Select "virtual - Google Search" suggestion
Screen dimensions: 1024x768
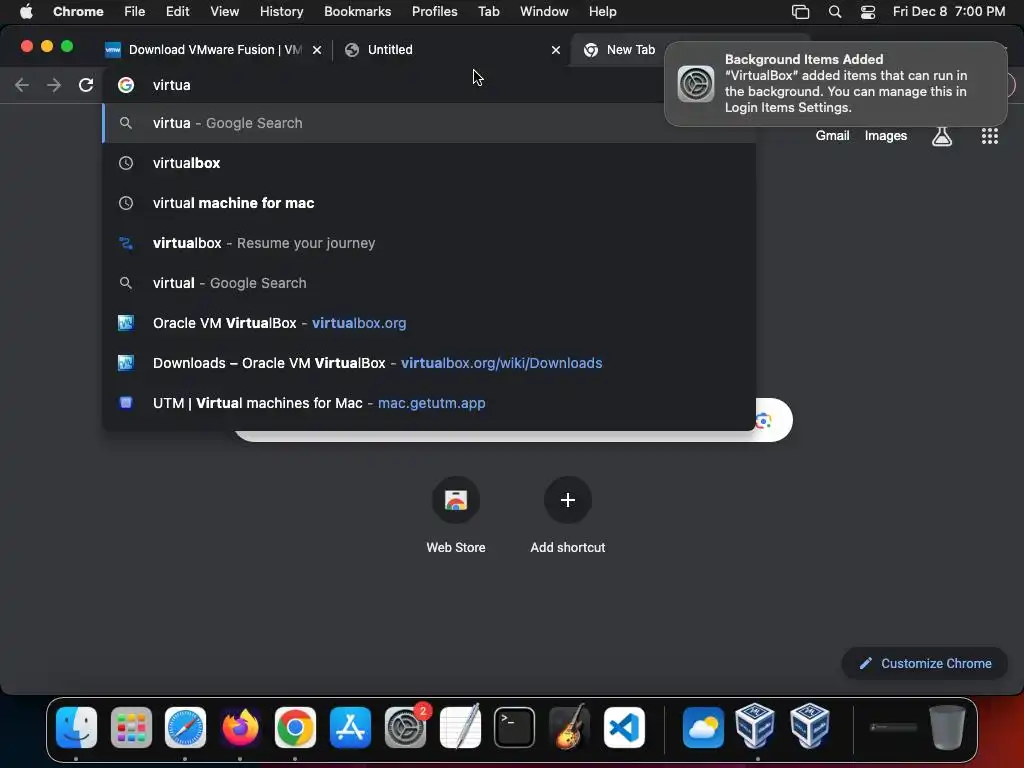[429, 283]
